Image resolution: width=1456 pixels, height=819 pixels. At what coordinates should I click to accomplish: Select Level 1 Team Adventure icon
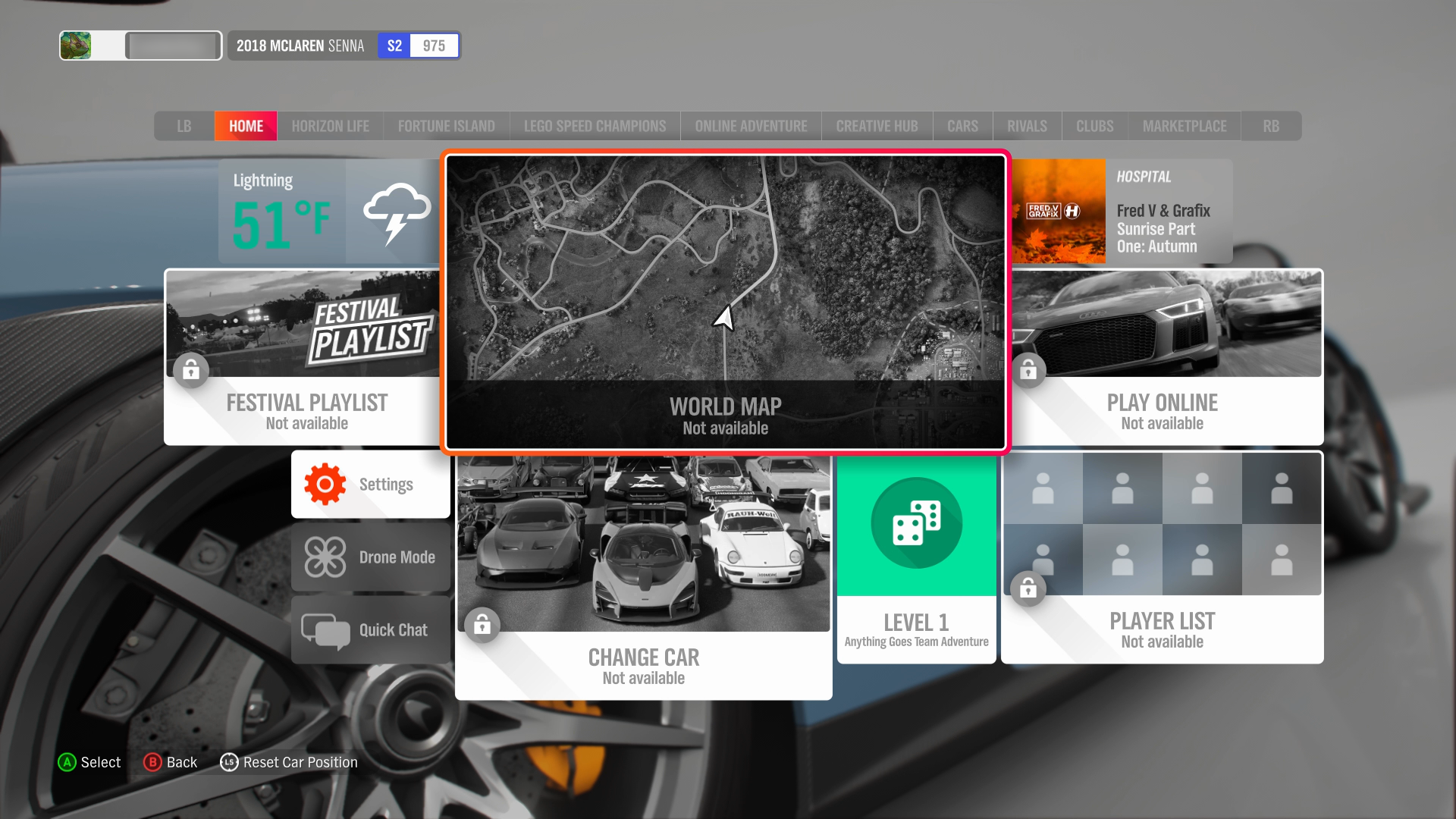(915, 555)
